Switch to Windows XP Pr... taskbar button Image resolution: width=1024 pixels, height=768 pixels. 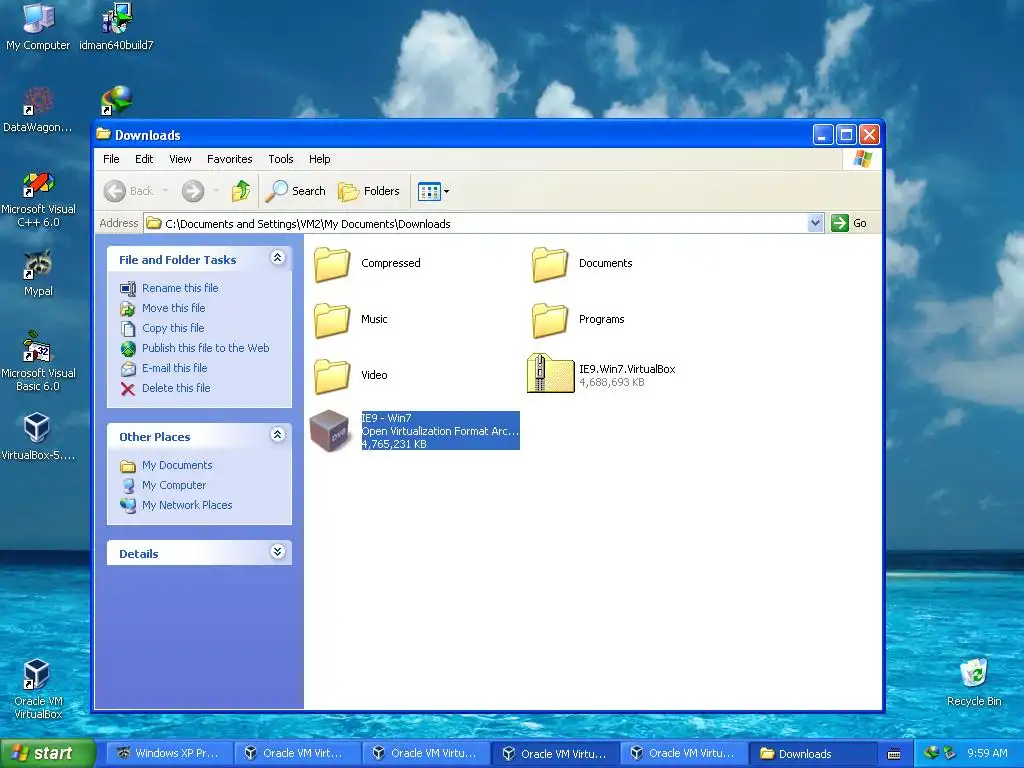(x=167, y=753)
